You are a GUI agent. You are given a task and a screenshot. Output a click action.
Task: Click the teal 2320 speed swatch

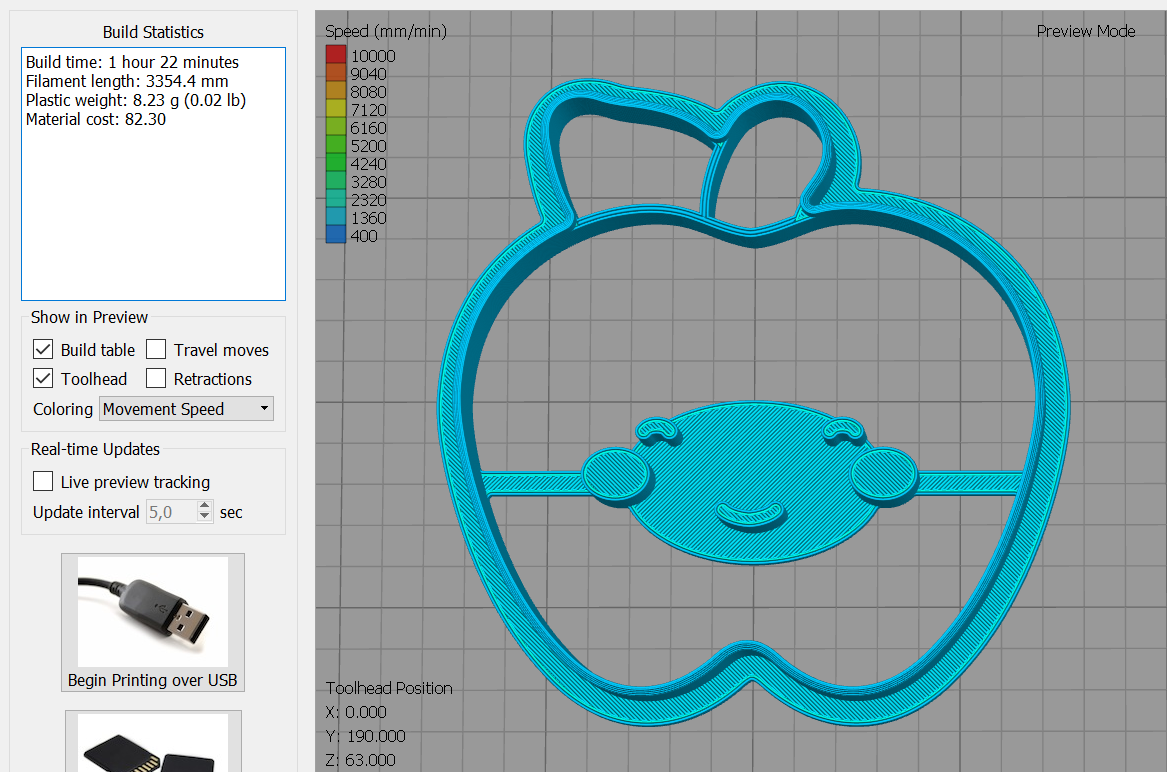(335, 200)
